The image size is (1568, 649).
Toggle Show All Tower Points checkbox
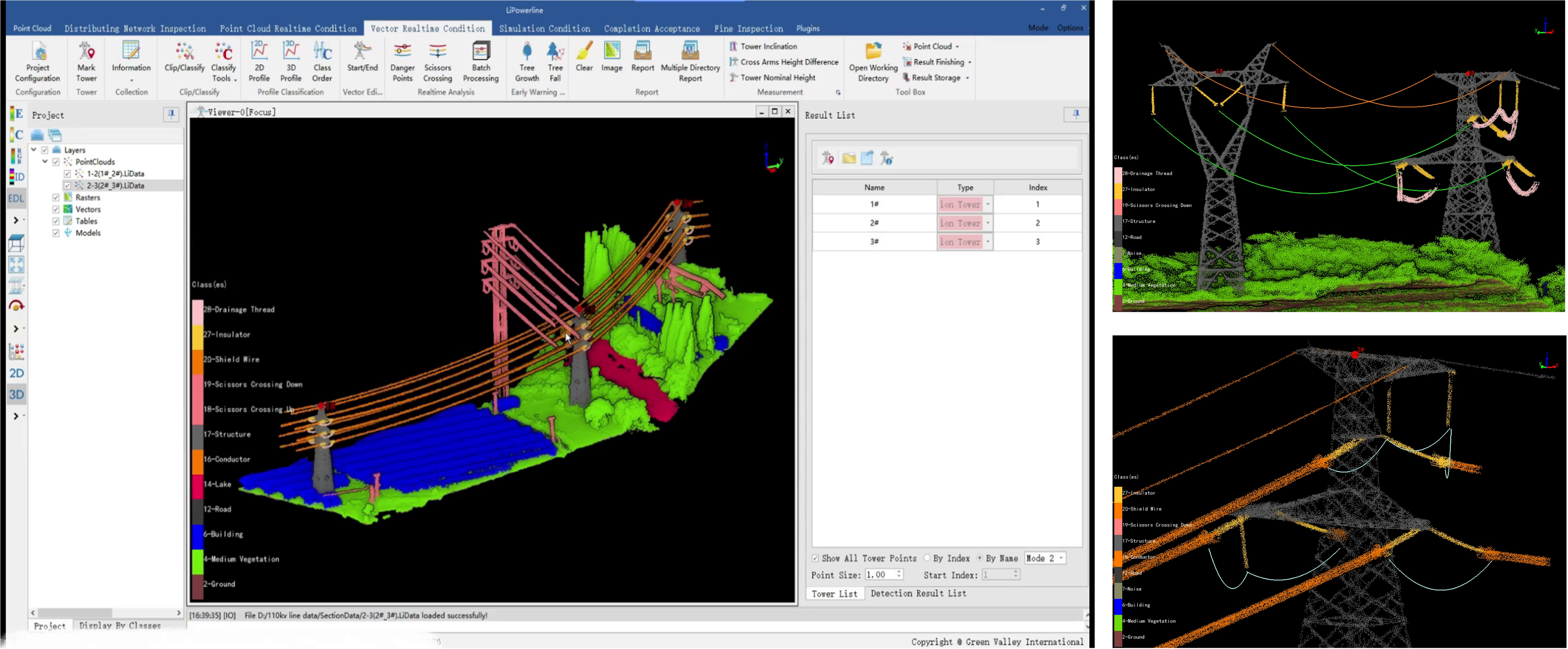(x=816, y=558)
